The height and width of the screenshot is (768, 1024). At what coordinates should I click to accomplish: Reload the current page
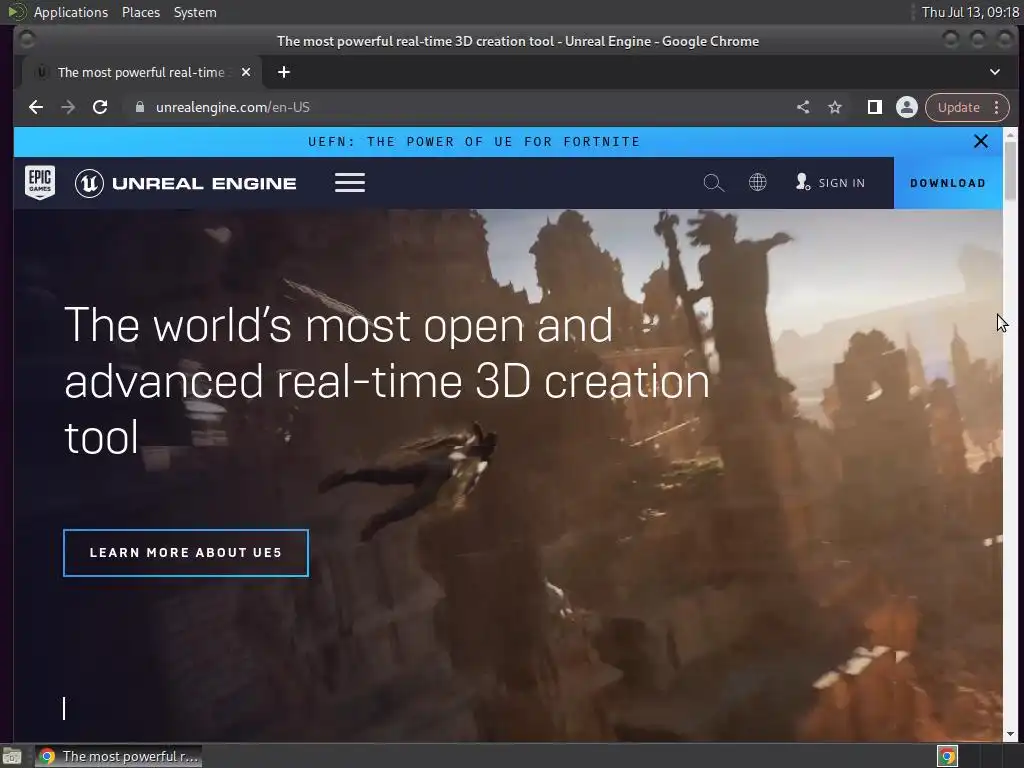tap(100, 107)
